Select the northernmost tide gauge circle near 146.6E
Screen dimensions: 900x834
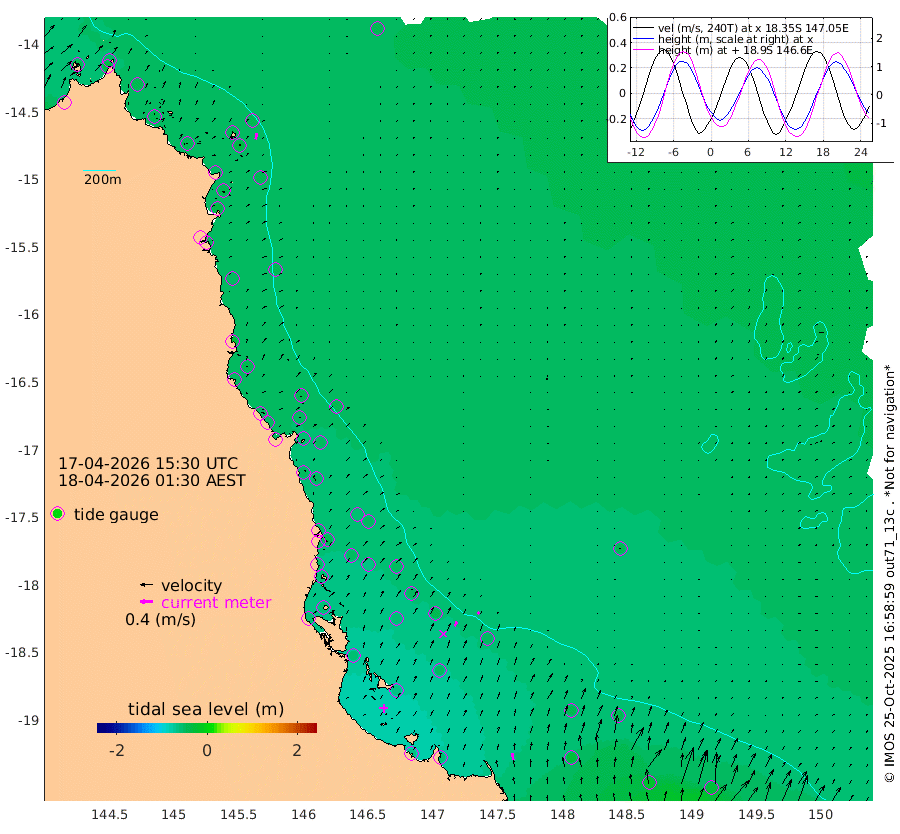[377, 28]
